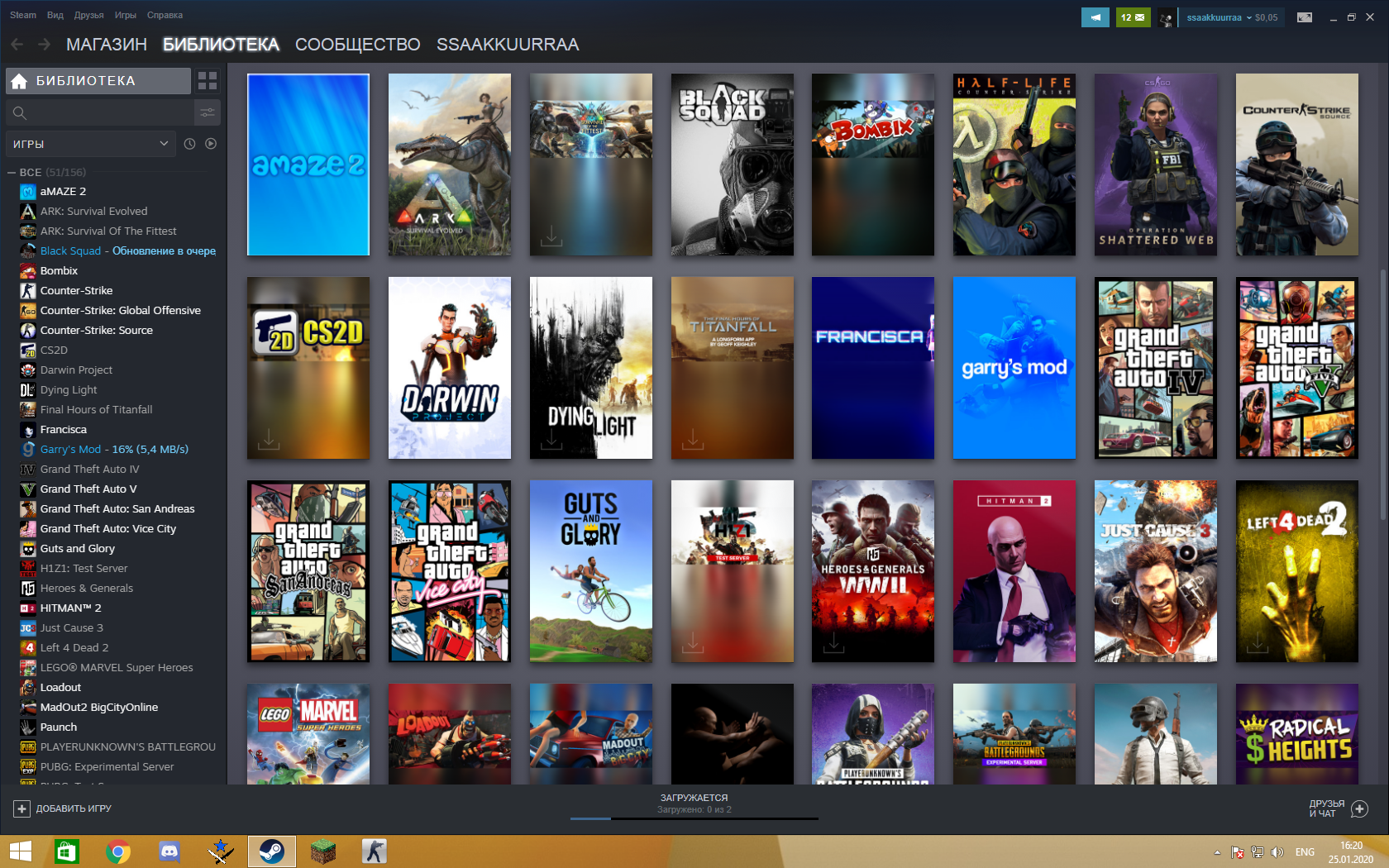
Task: Click the Dying Light list icon
Action: [x=28, y=389]
